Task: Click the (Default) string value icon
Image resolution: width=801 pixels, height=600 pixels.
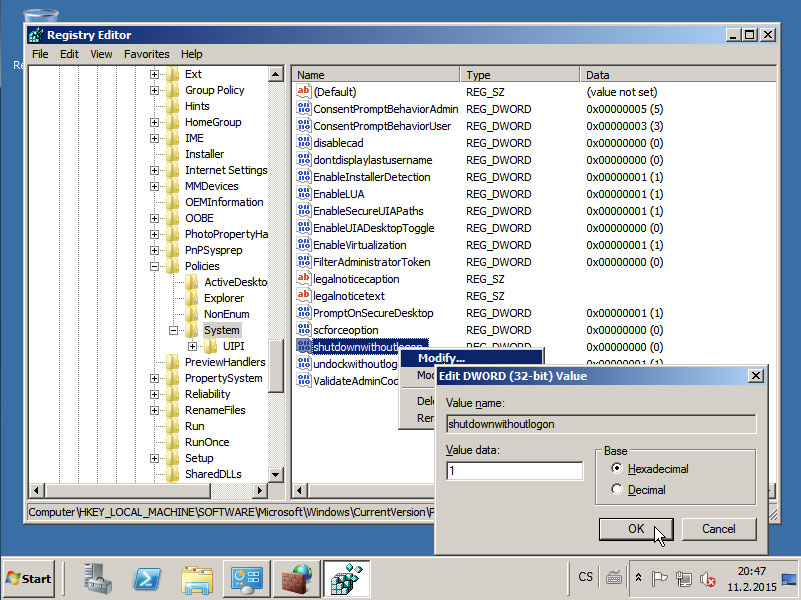Action: [304, 92]
